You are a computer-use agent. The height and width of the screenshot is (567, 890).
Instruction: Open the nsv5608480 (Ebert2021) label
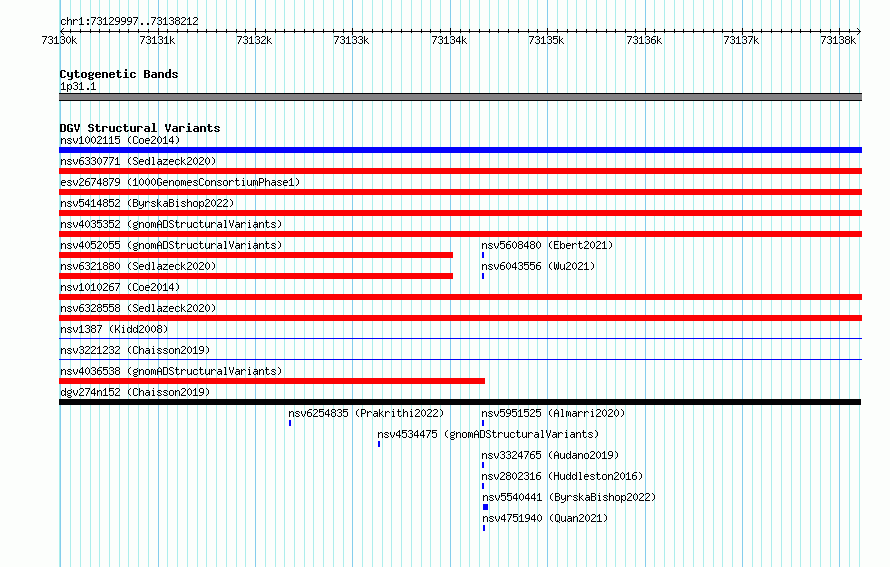pos(547,245)
